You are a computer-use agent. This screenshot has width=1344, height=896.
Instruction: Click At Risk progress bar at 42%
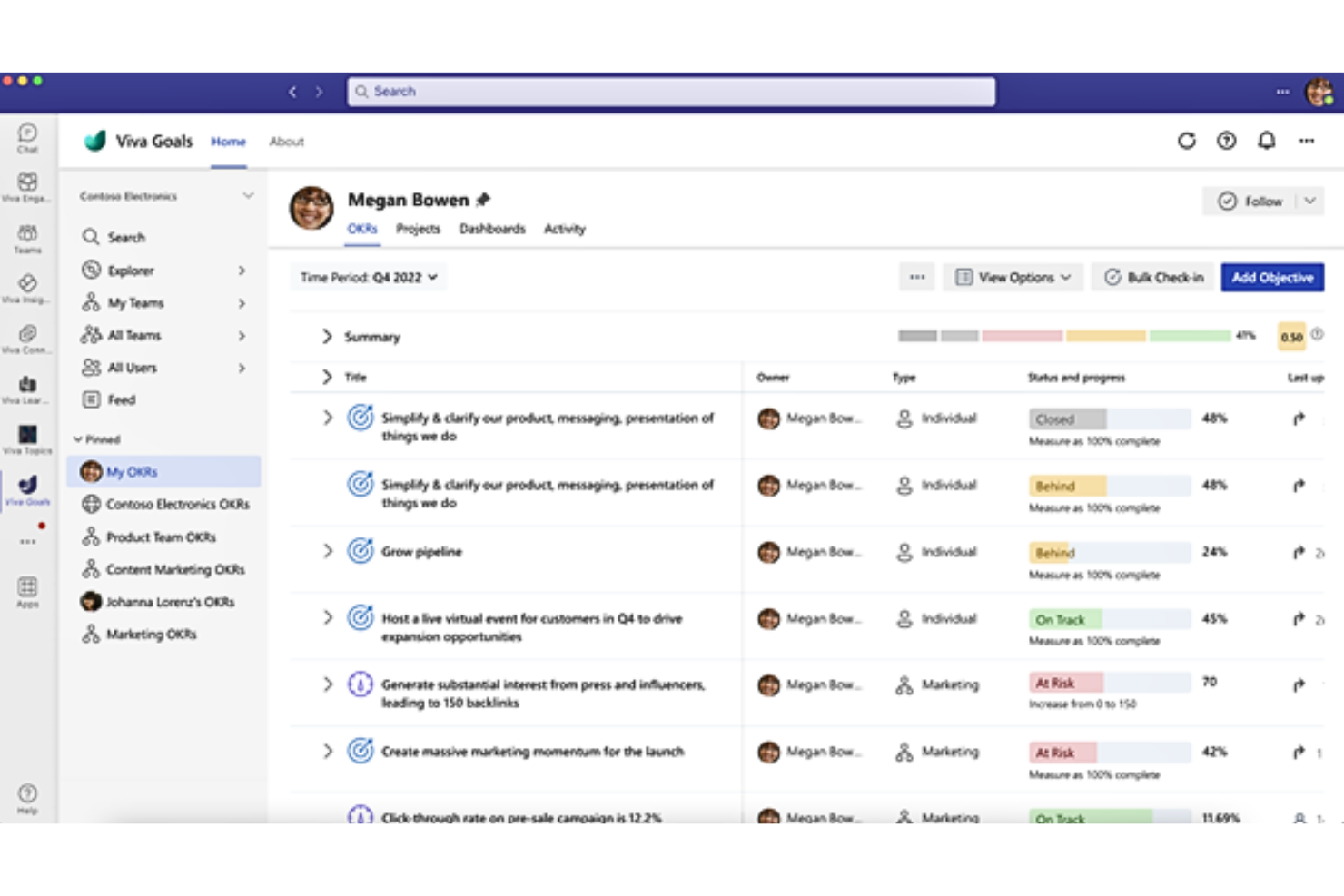[1109, 753]
